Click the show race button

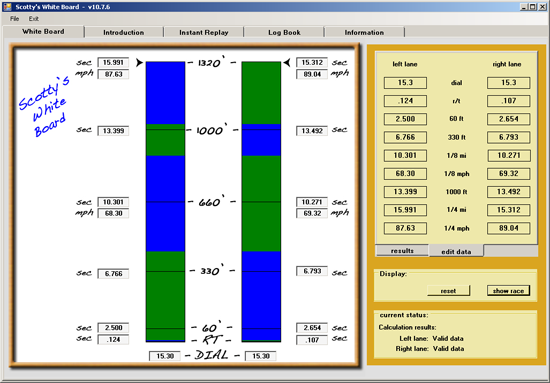508,291
